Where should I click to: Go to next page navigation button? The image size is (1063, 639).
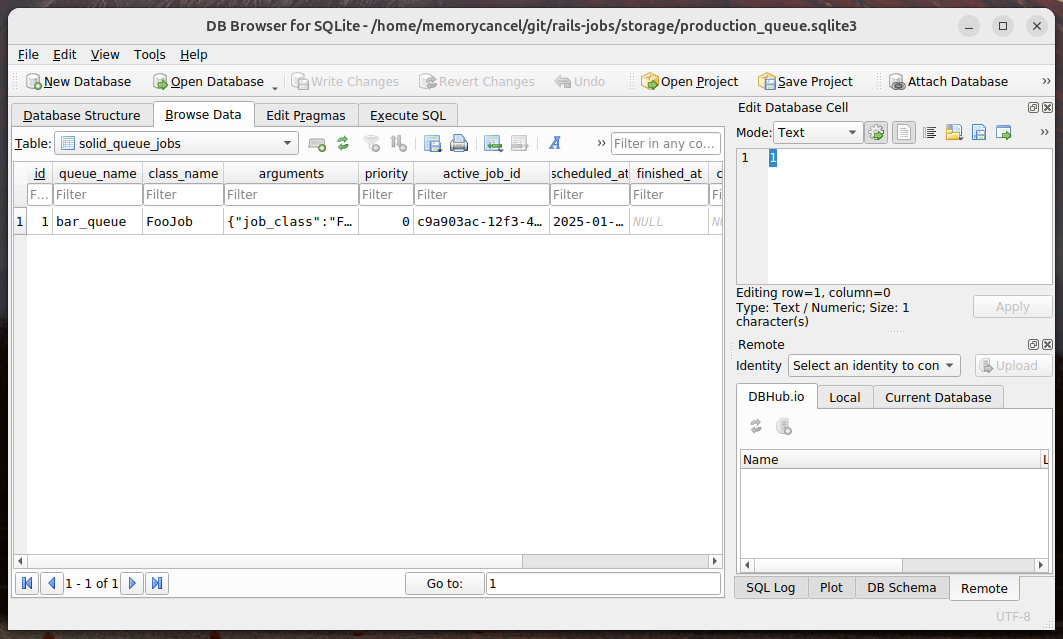tap(132, 583)
